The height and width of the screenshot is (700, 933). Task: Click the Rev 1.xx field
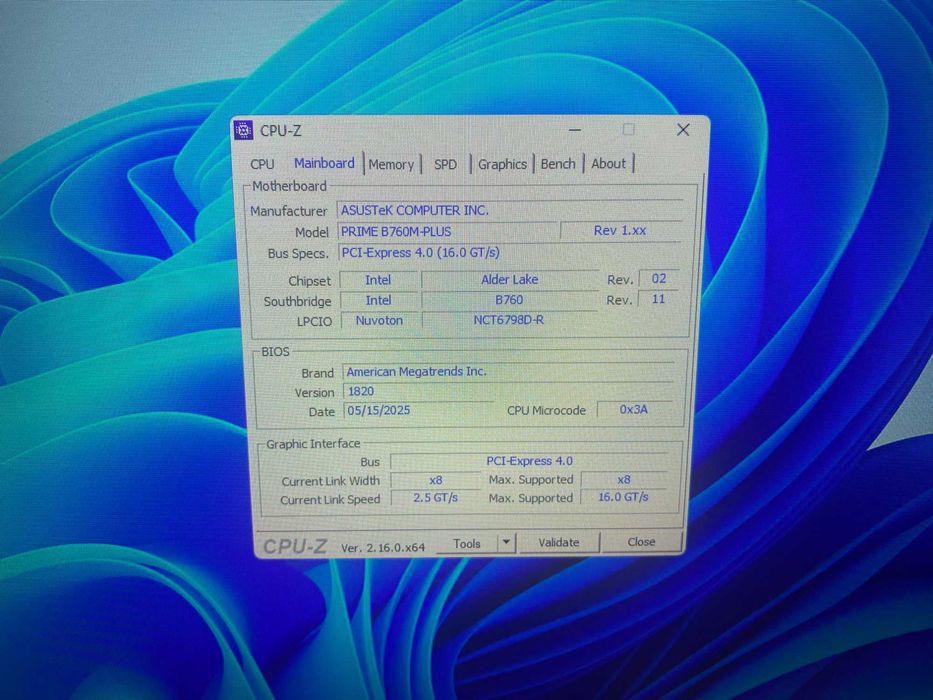(620, 230)
